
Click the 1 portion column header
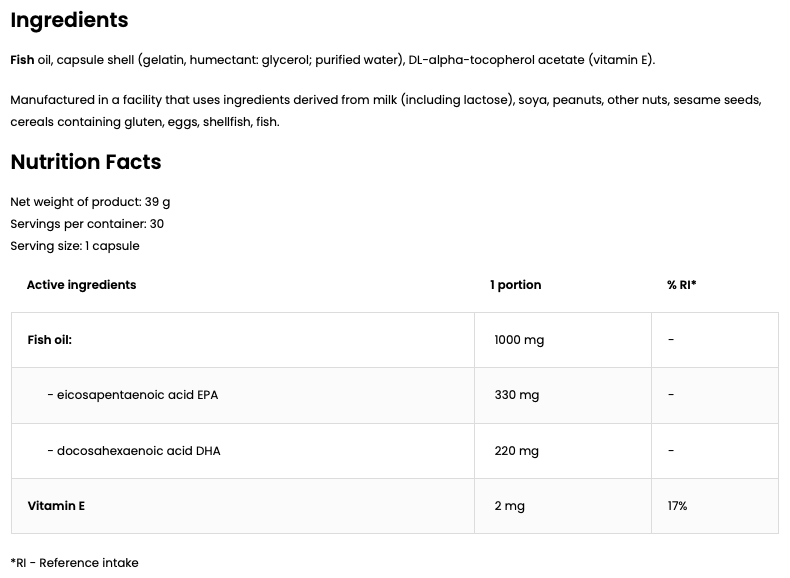(x=515, y=285)
